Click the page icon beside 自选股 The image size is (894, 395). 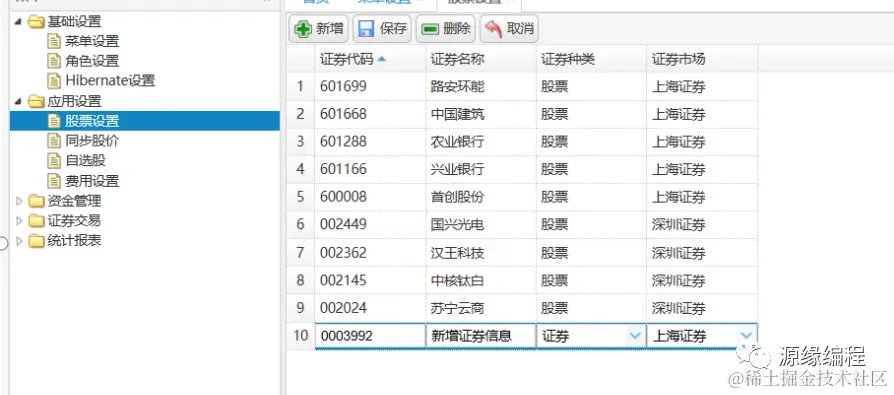pyautogui.click(x=54, y=161)
